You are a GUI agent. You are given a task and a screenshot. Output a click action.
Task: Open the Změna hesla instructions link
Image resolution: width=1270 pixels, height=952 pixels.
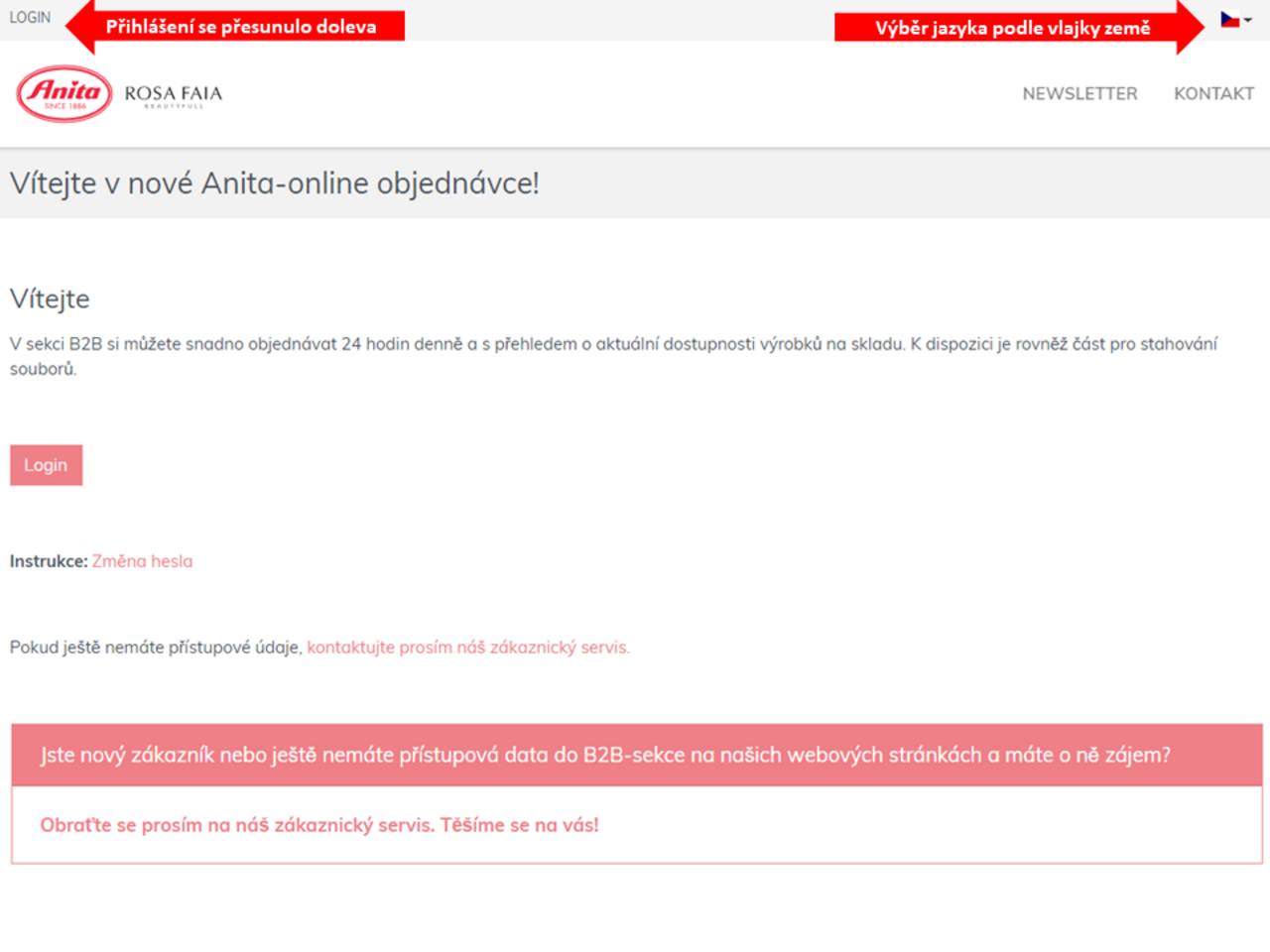coord(142,561)
